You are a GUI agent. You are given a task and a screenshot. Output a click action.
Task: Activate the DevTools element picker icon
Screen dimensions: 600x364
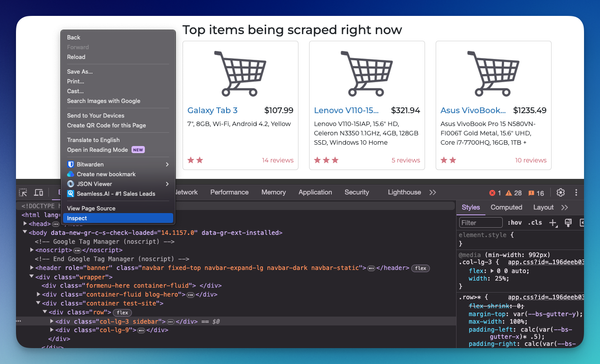click(x=23, y=193)
